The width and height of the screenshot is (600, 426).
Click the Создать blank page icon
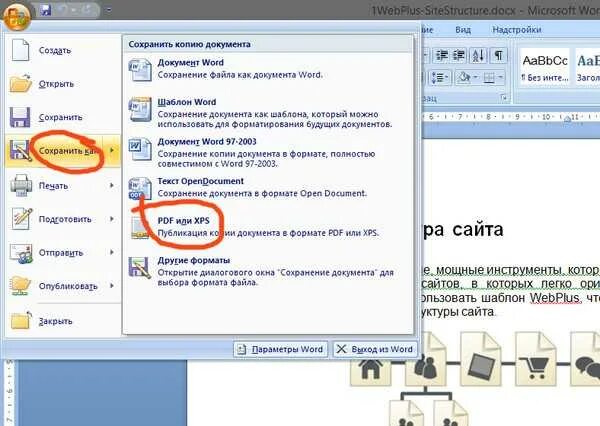[x=20, y=50]
